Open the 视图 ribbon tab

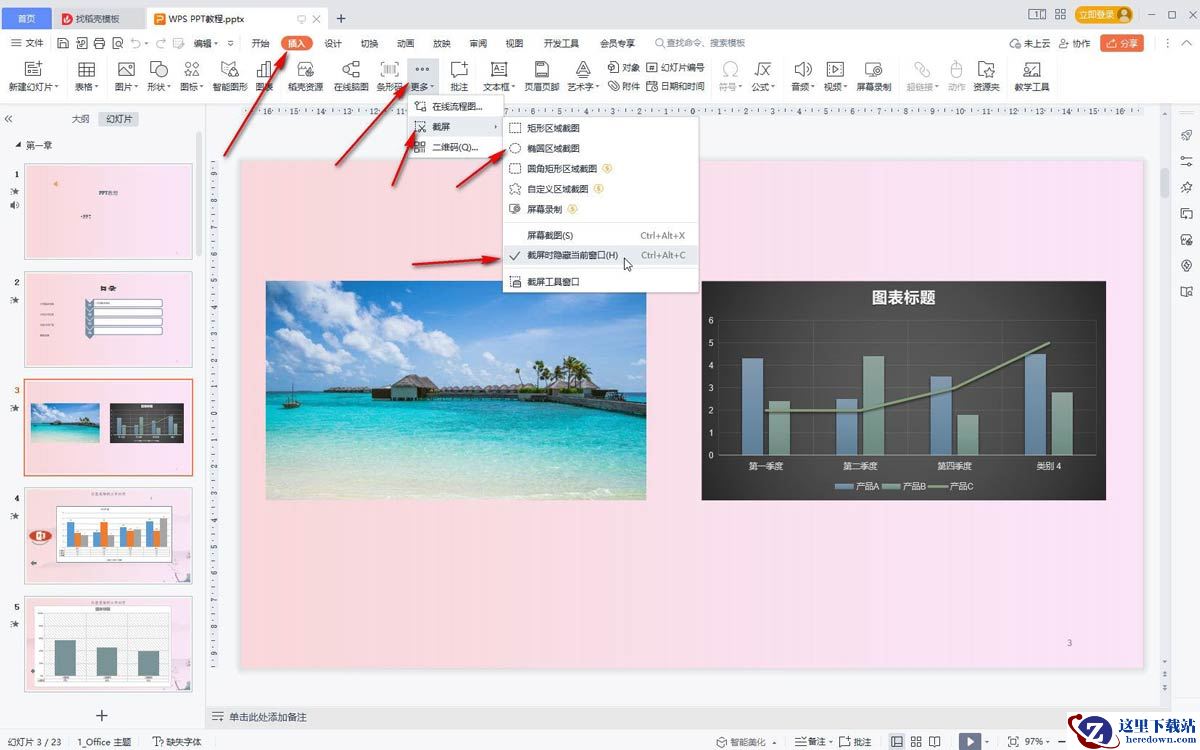pyautogui.click(x=514, y=43)
